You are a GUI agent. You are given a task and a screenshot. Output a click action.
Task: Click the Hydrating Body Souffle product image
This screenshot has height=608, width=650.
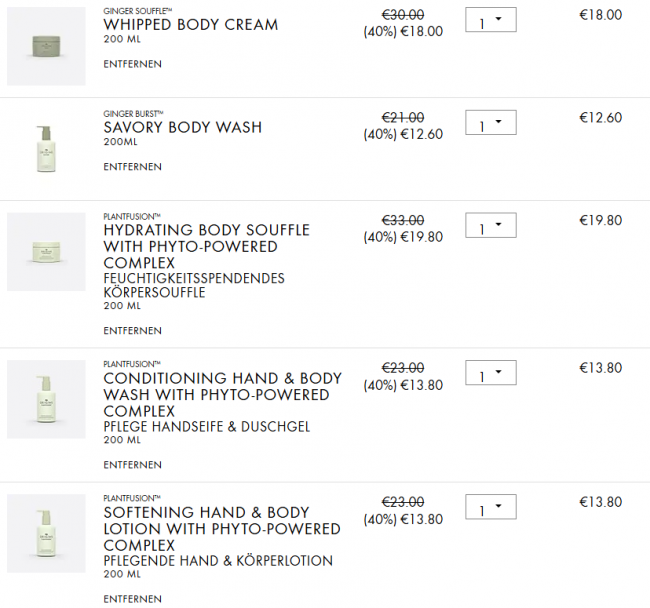[x=46, y=252]
